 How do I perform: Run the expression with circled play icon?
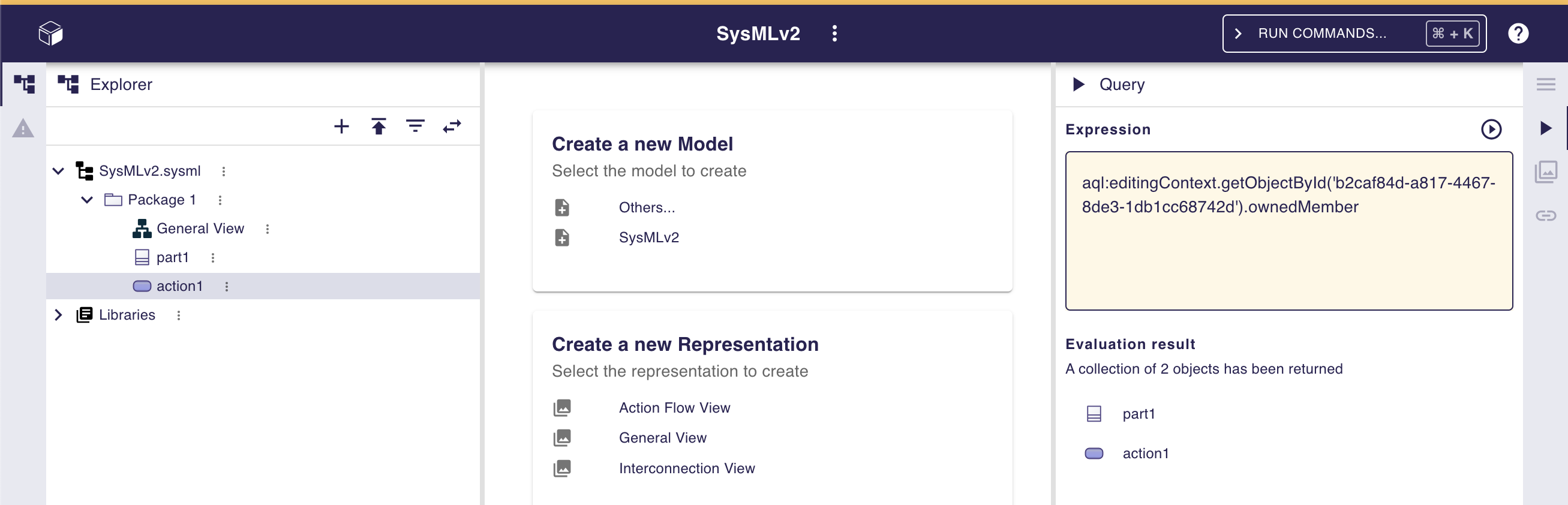pyautogui.click(x=1491, y=130)
